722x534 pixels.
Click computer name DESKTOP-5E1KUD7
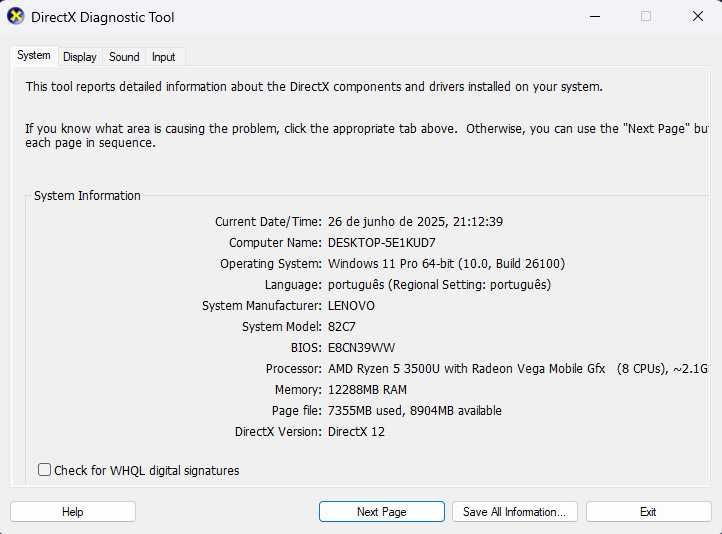tap(382, 243)
